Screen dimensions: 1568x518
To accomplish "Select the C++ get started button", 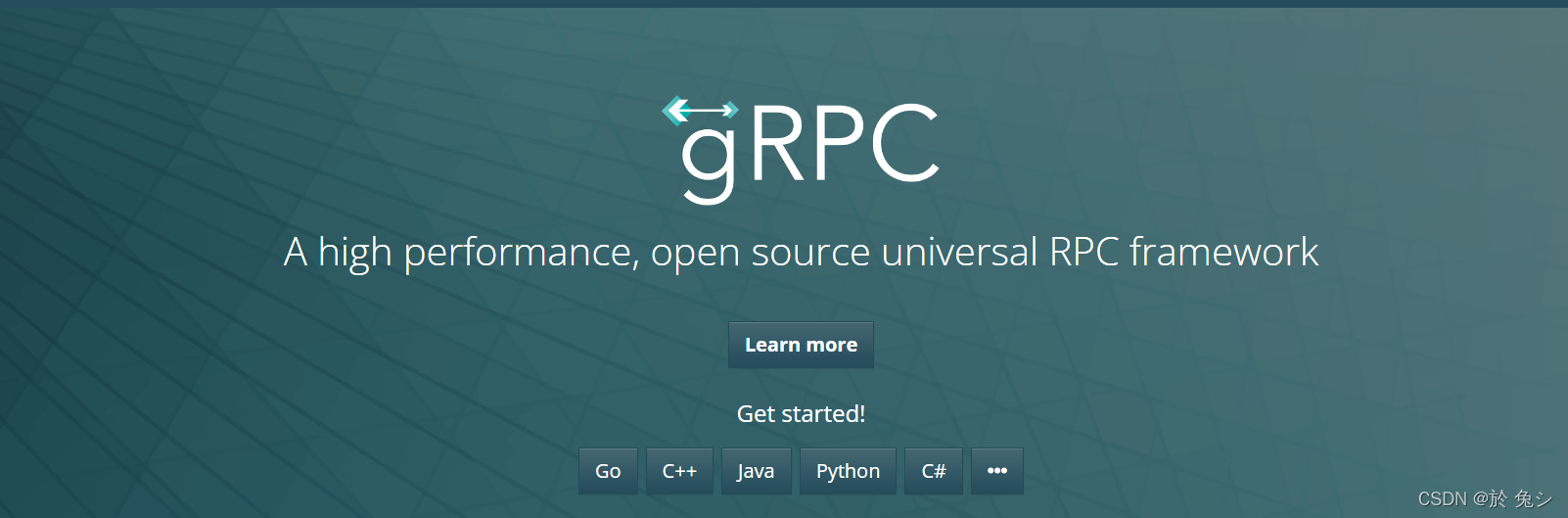I will point(679,471).
